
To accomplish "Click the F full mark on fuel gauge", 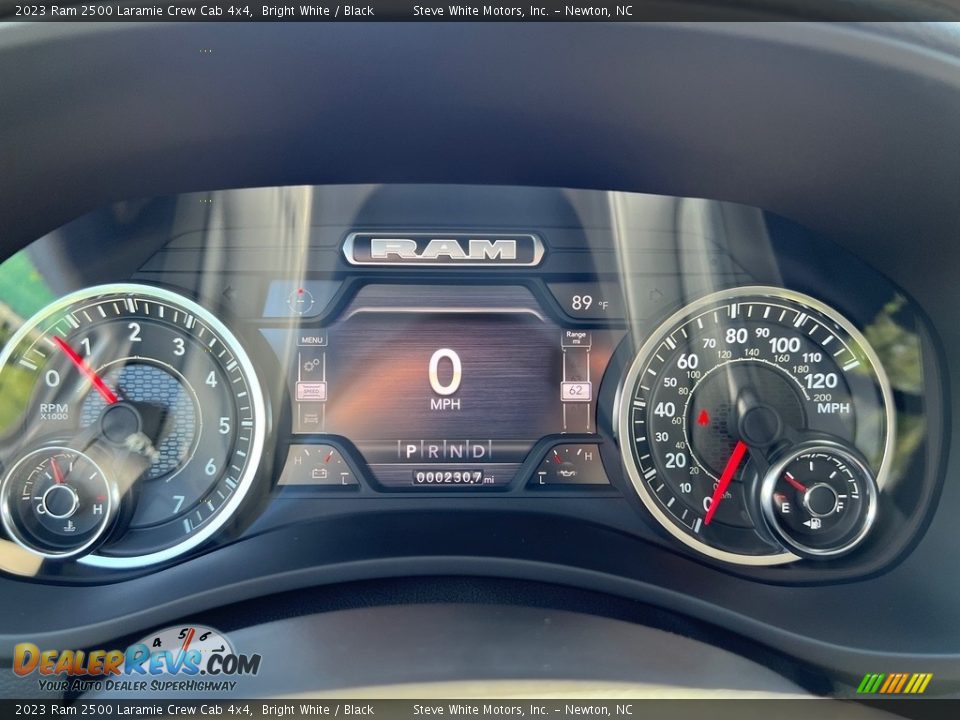I will coord(839,507).
